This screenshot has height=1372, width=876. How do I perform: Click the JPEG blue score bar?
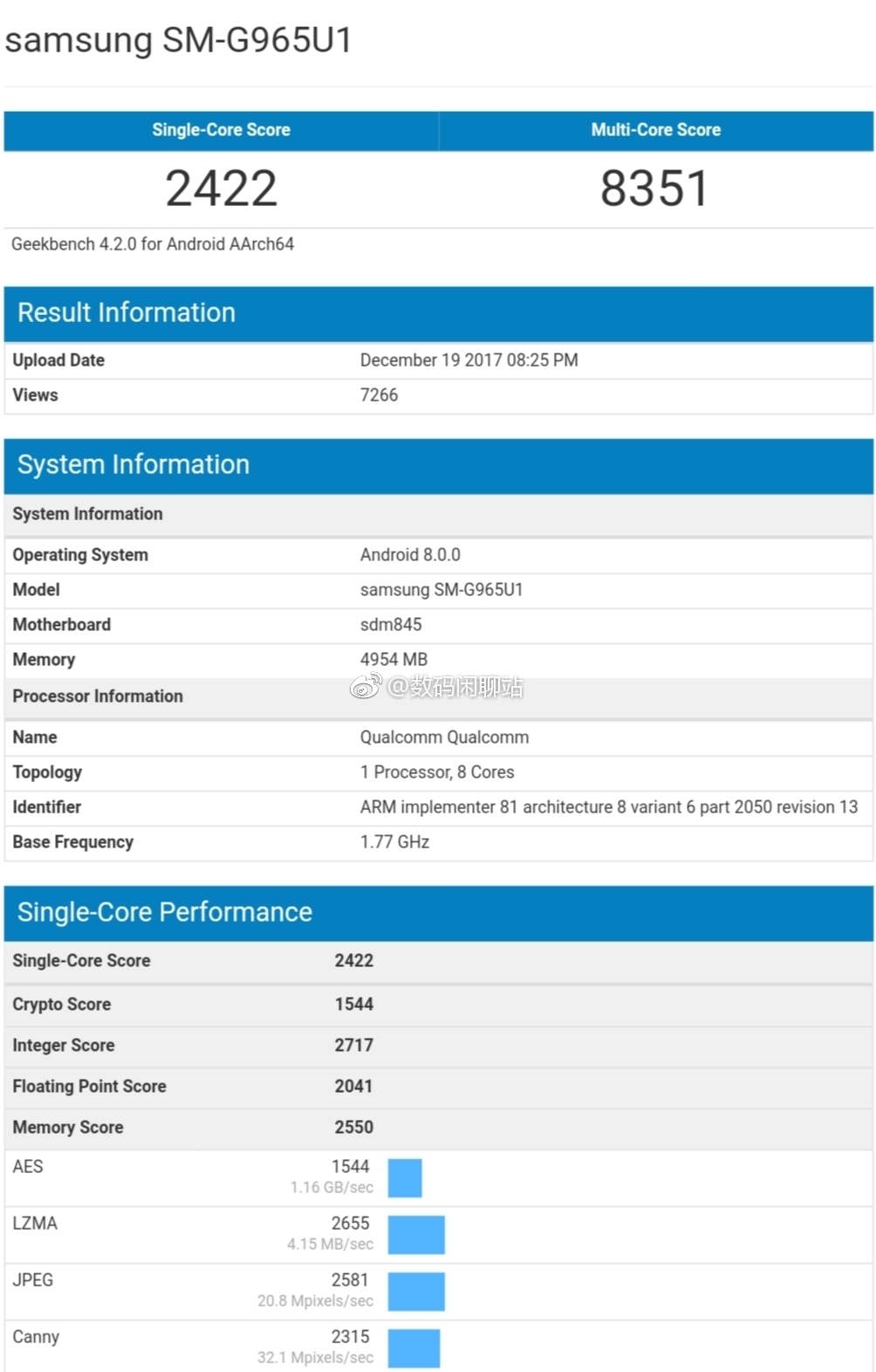pyautogui.click(x=416, y=1292)
